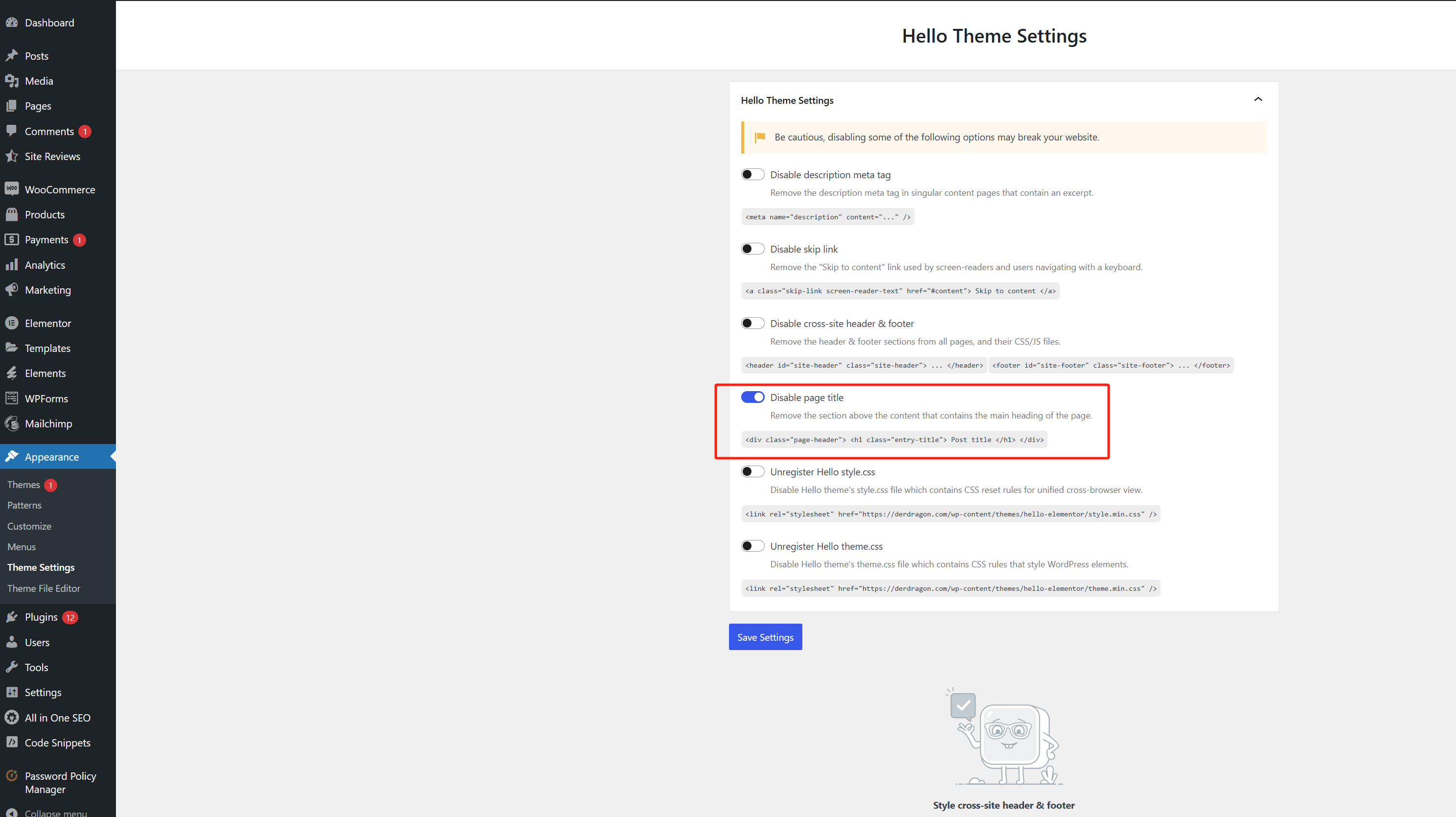Open Code Snippets
This screenshot has height=817, width=1456.
click(x=58, y=743)
